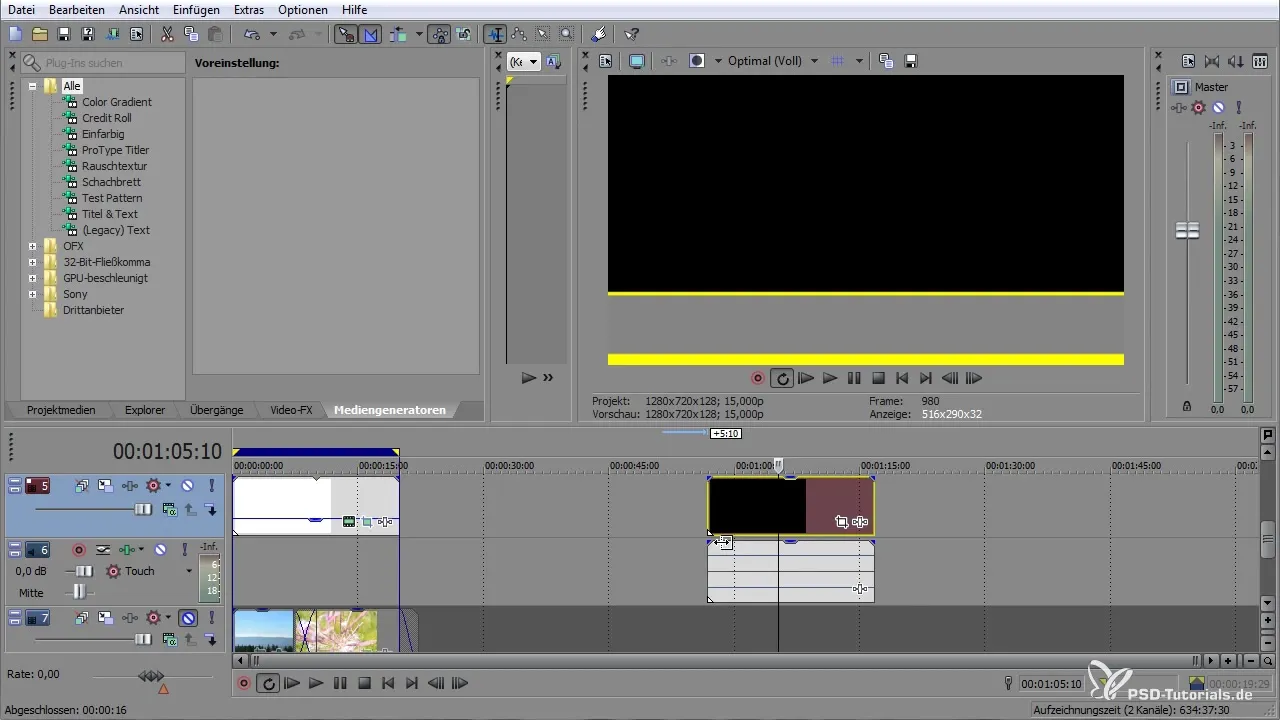Toggle lock envelopes to events in toolbar

[x=439, y=34]
